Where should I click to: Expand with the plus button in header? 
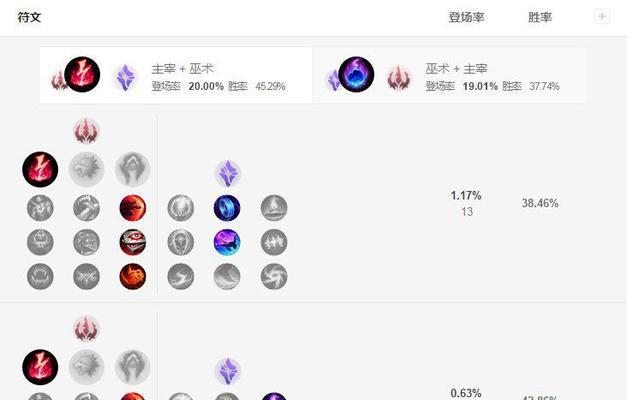tap(602, 17)
